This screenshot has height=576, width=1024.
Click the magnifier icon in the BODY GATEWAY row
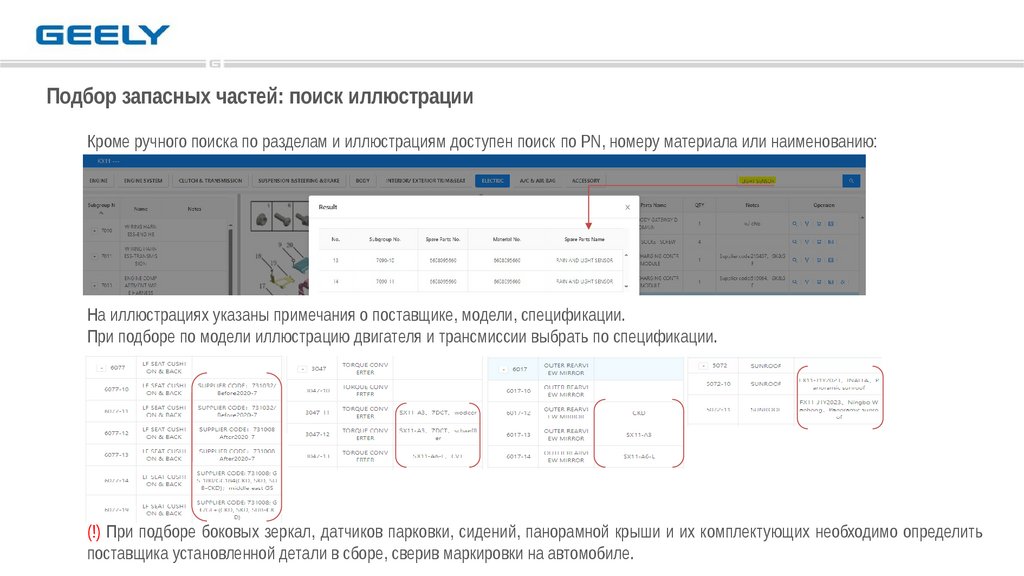pos(795,223)
